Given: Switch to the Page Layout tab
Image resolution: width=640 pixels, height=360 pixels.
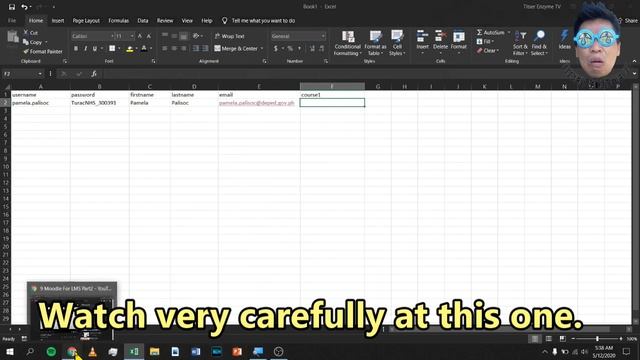Looking at the screenshot, I should (86, 20).
